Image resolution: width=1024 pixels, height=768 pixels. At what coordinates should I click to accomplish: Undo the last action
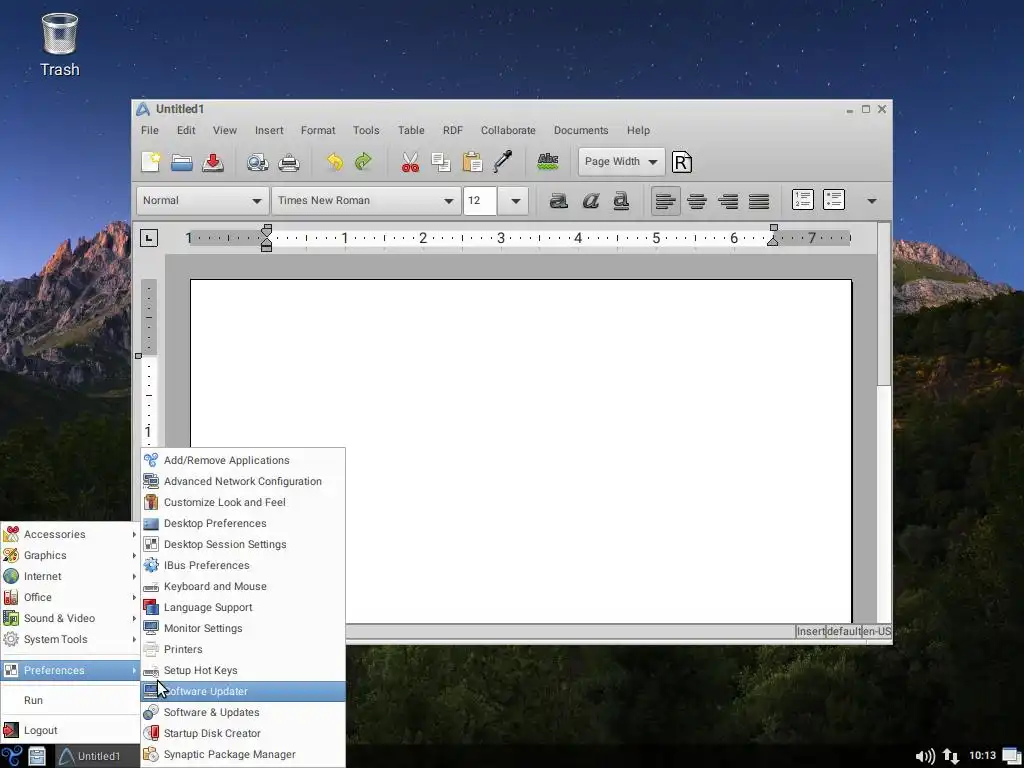point(334,162)
